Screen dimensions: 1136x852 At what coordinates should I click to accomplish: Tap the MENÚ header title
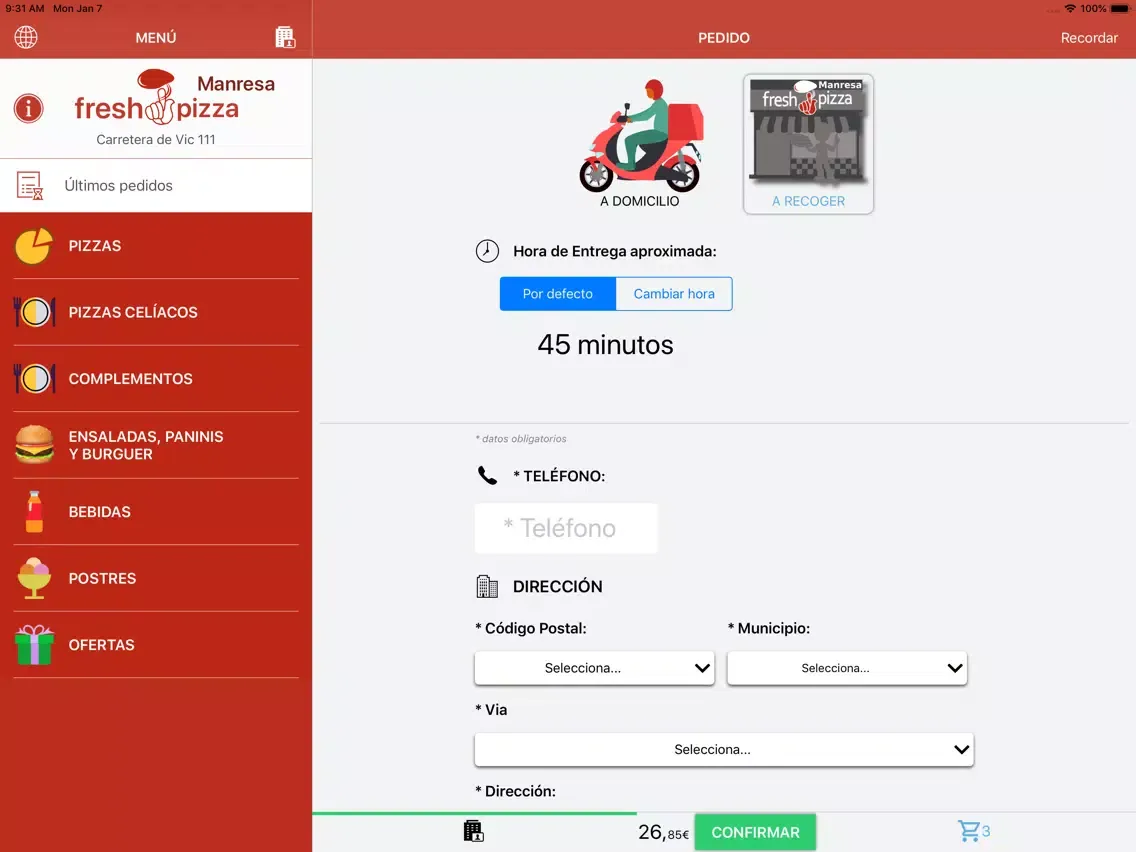(156, 38)
